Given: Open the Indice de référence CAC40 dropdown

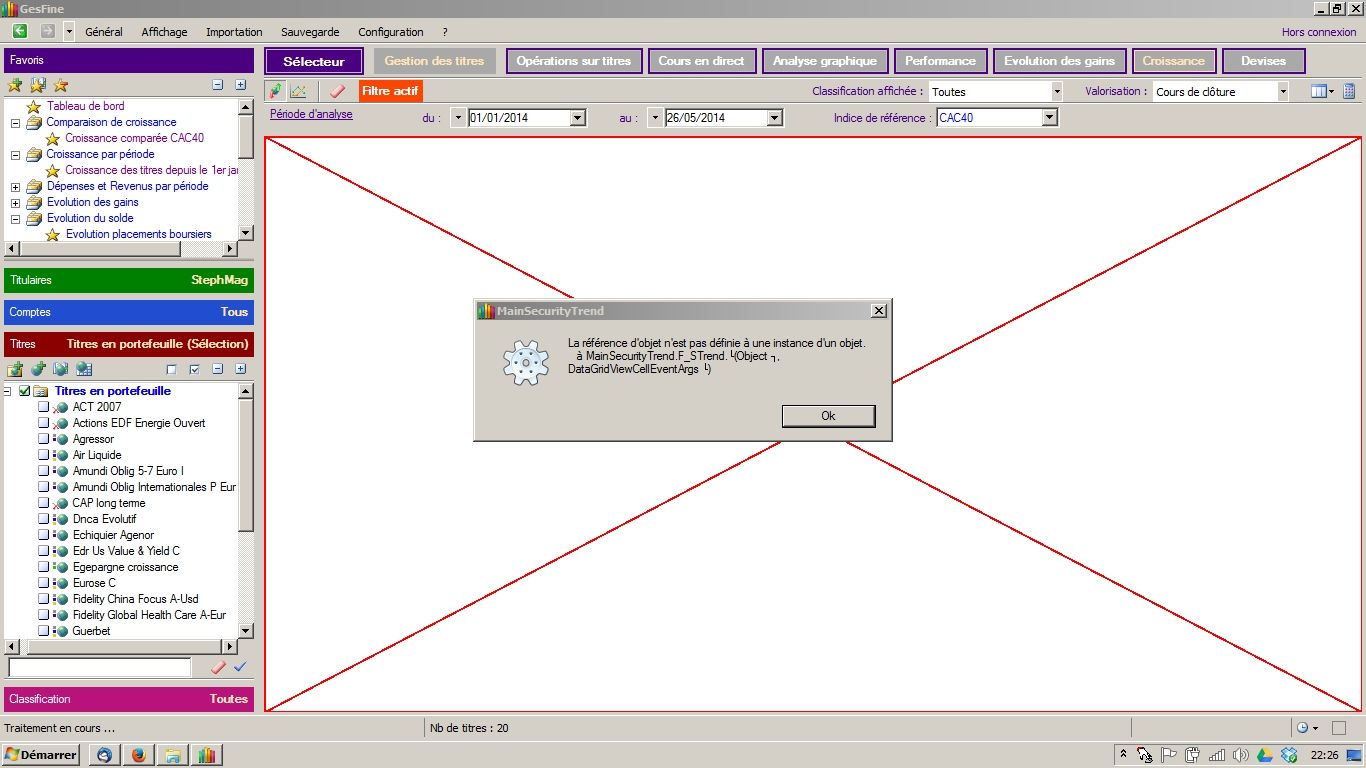Looking at the screenshot, I should point(1049,118).
